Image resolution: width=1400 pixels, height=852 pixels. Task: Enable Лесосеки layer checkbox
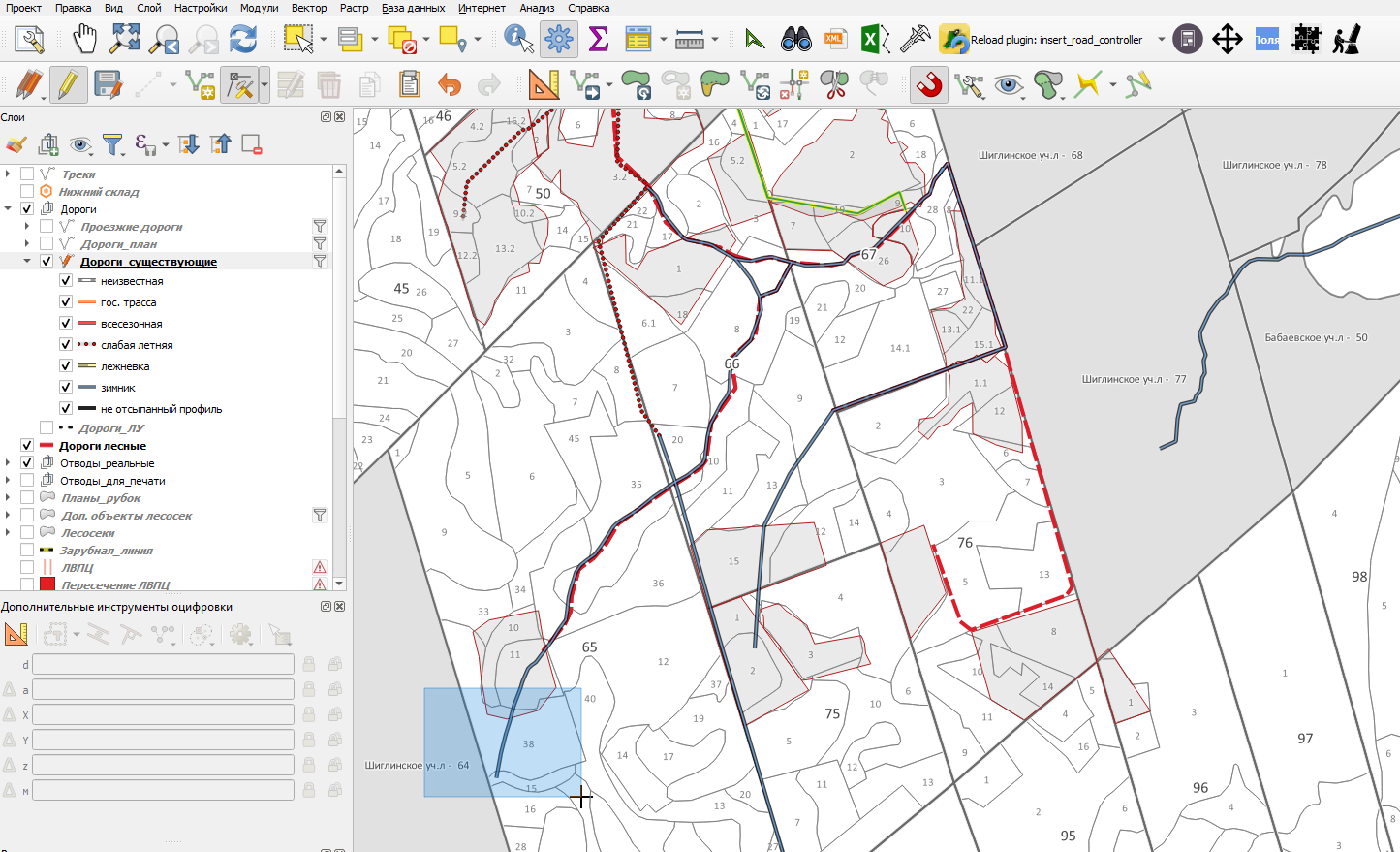click(x=27, y=533)
